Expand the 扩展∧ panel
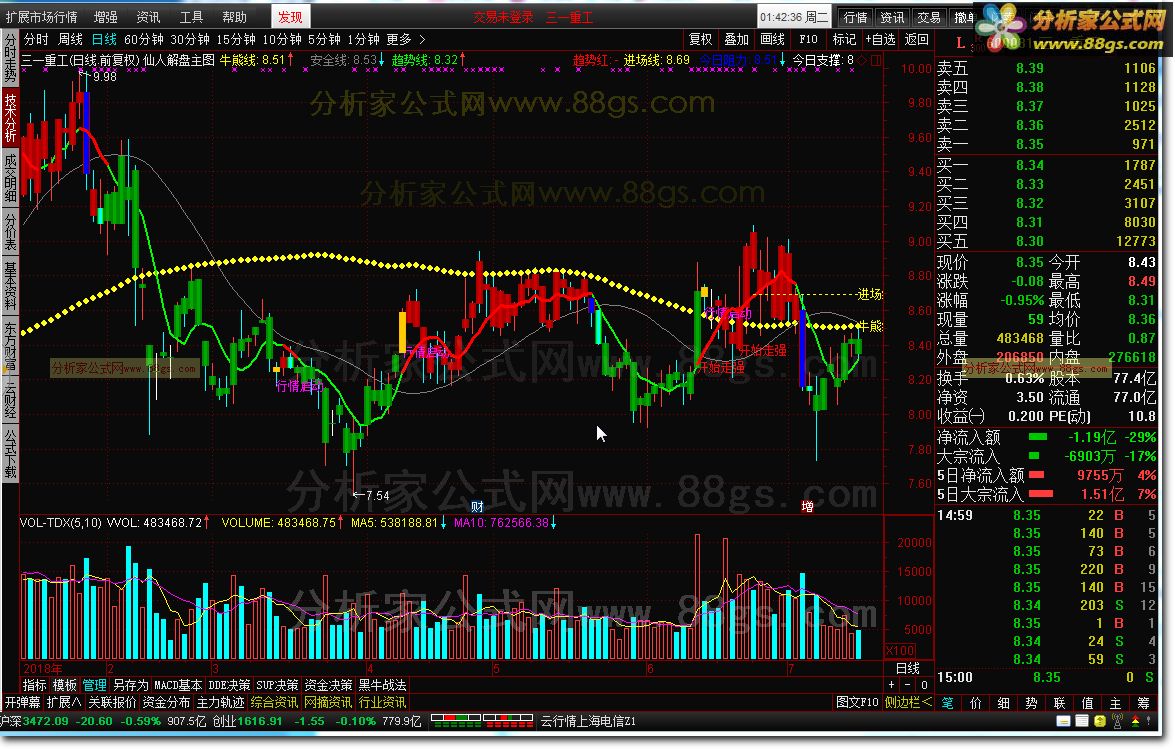This screenshot has height=749, width=1175. tap(64, 703)
